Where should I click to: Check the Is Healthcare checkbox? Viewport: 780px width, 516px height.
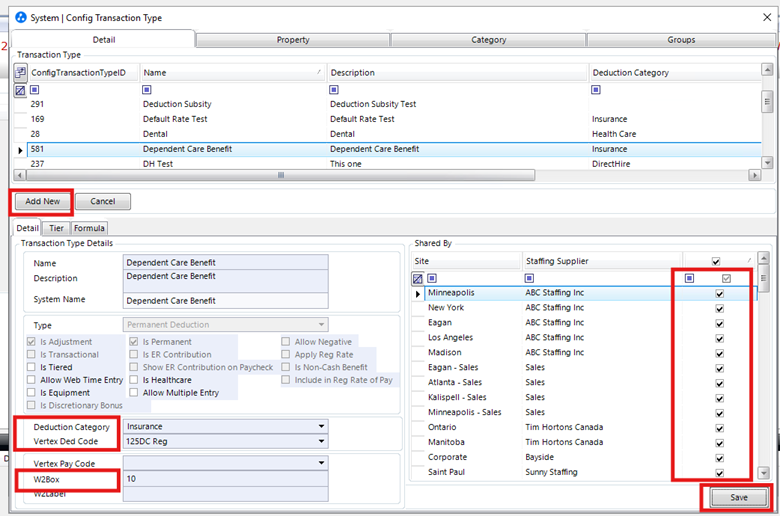[x=134, y=380]
